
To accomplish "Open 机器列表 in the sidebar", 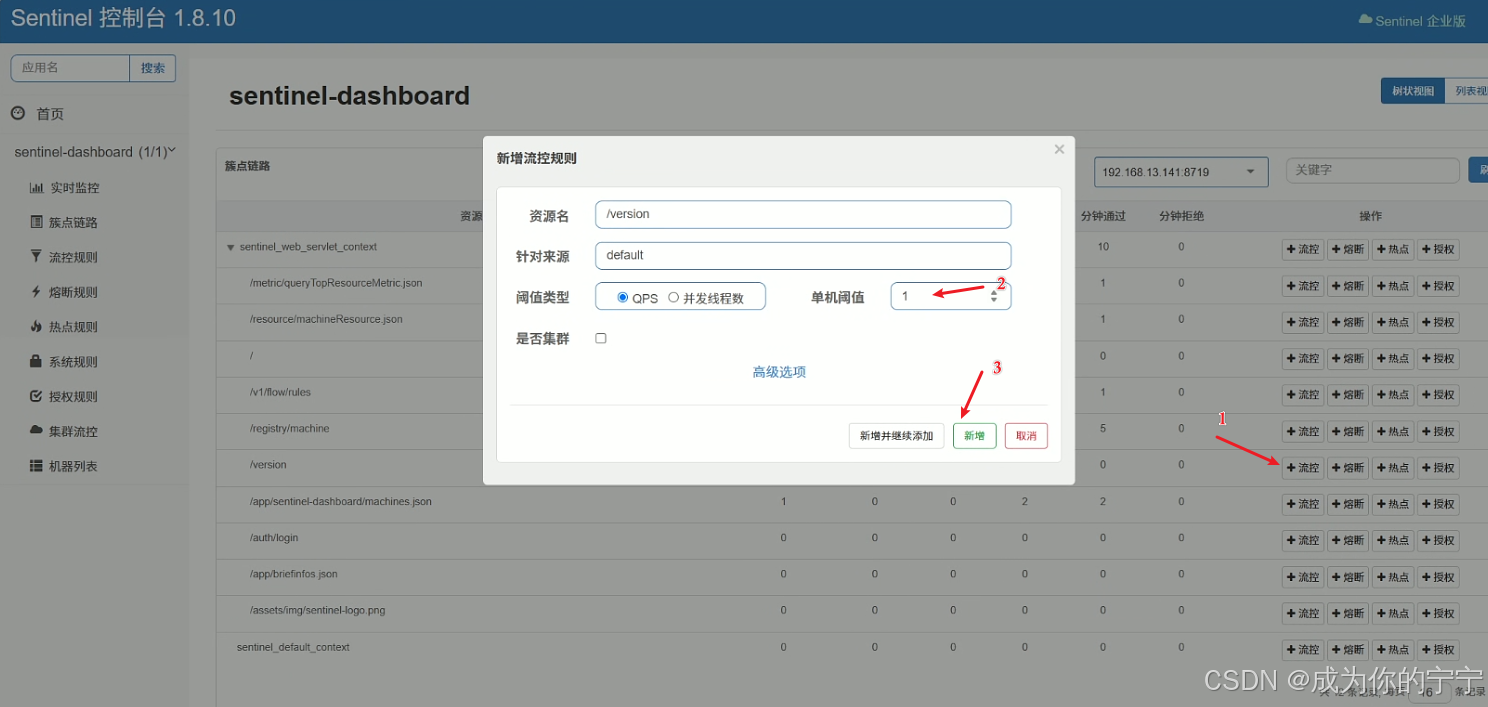I will coord(65,466).
